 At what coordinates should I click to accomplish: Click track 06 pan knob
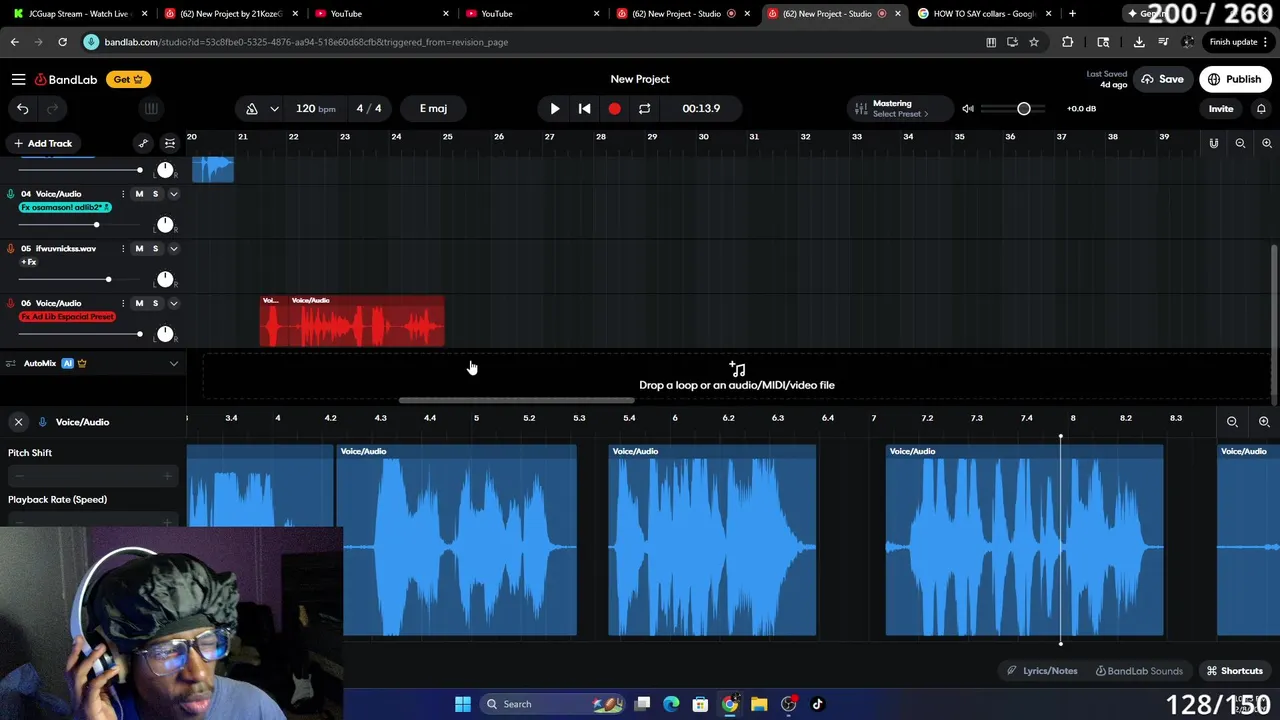[x=165, y=333]
